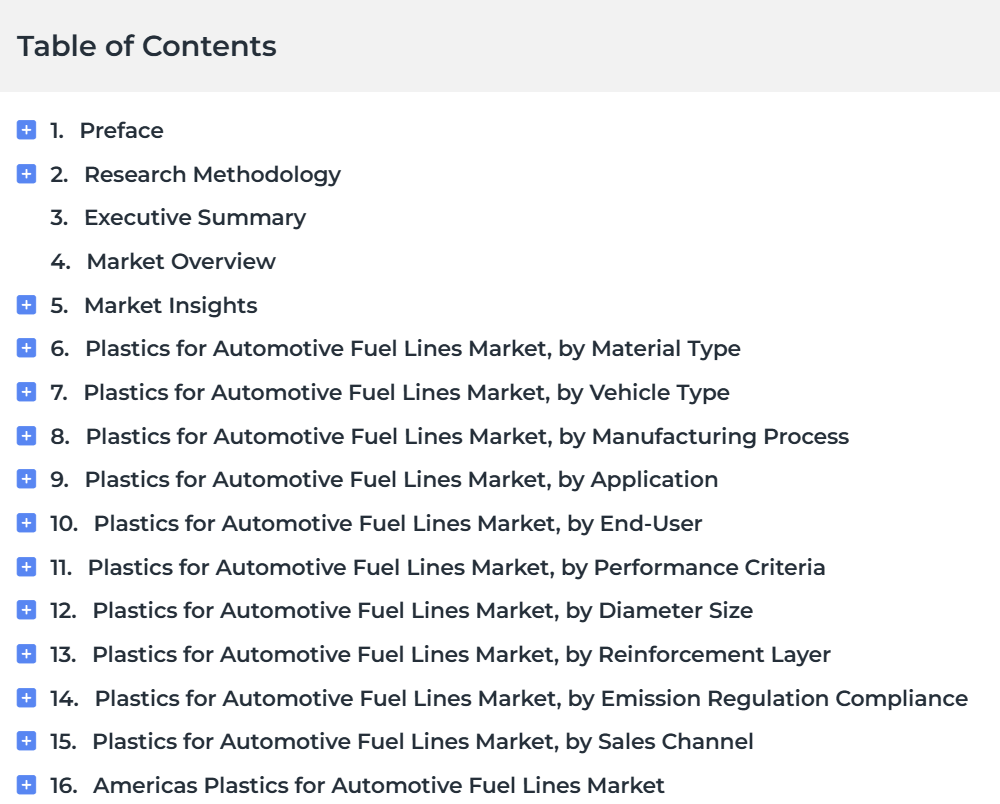This screenshot has width=1000, height=804.
Task: Click plus icon beside by Reinforcement Layer
Action: [x=27, y=654]
